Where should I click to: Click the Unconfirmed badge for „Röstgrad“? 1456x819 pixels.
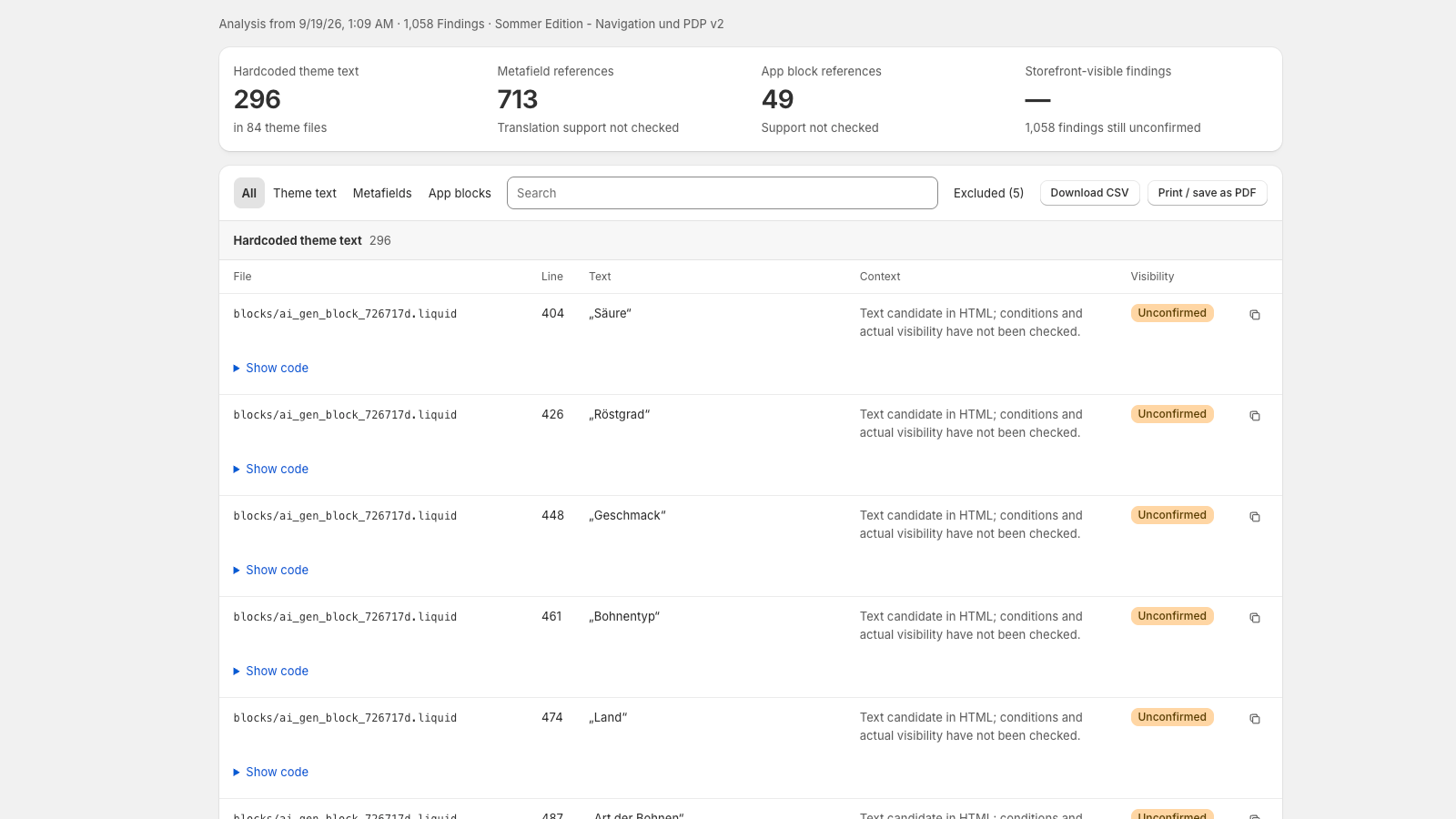[x=1172, y=414]
